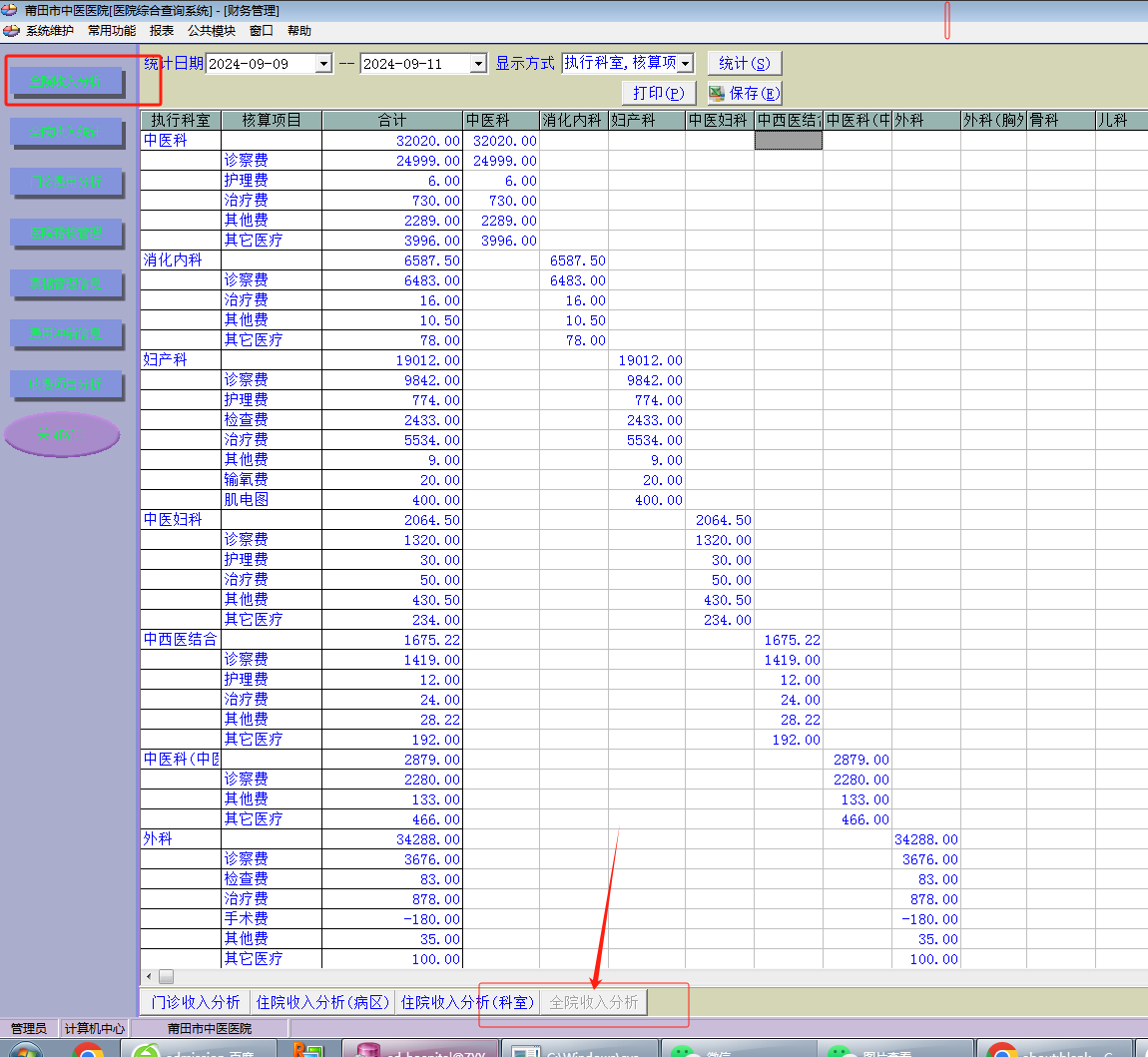Open the pinned Chrome icon on the taskbar
The image size is (1148, 1057).
88,1050
